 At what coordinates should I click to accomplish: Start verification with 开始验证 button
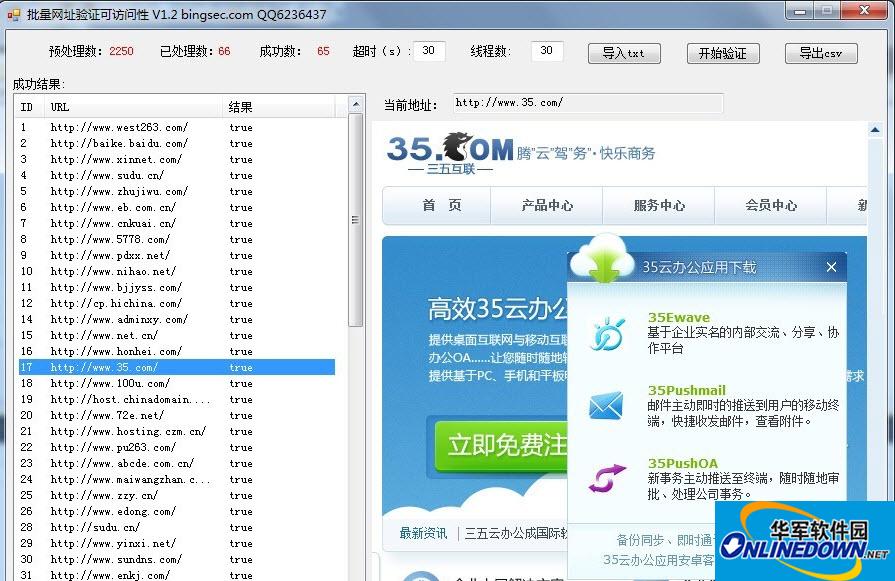(723, 53)
